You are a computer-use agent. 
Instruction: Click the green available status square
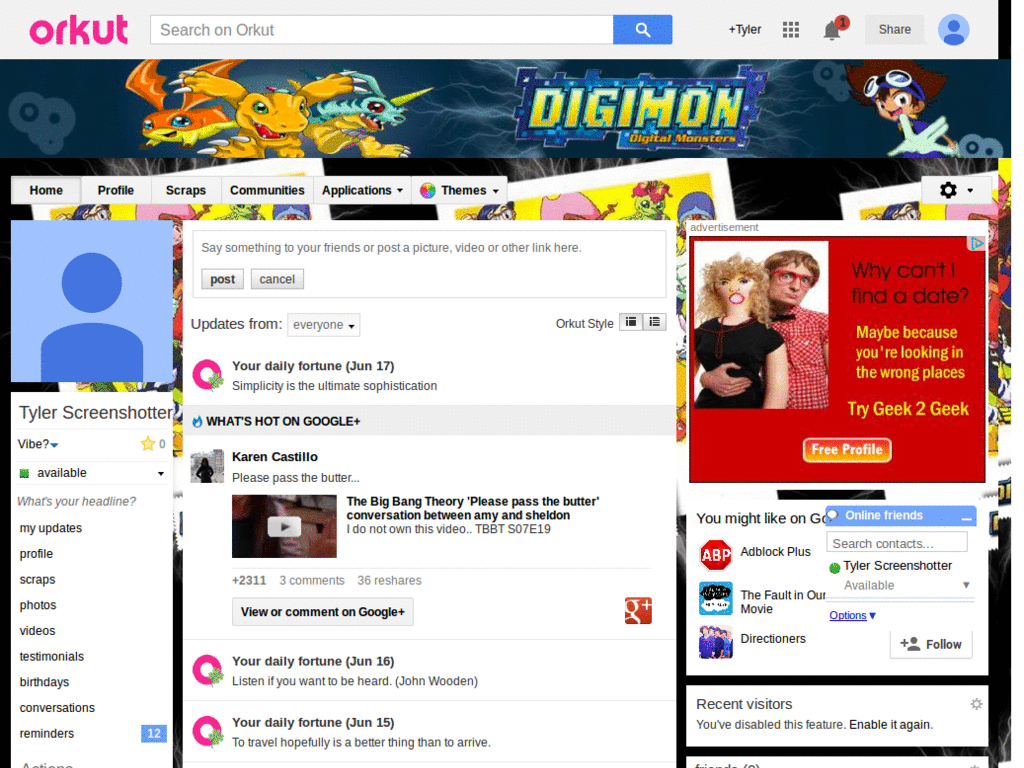25,473
